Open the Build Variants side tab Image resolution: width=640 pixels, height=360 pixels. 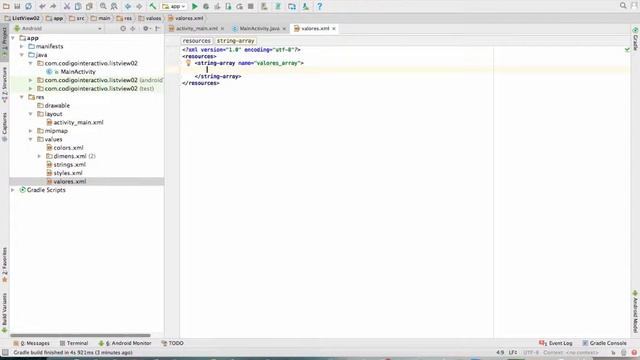(x=4, y=312)
